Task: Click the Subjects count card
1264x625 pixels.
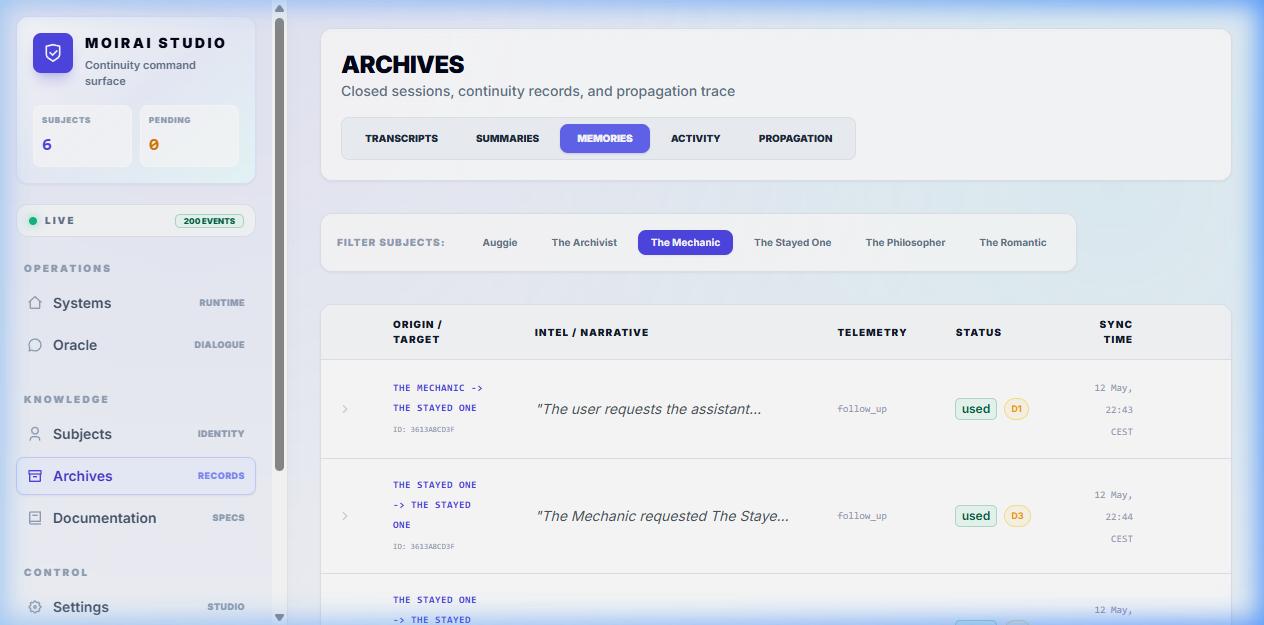Action: coord(82,136)
